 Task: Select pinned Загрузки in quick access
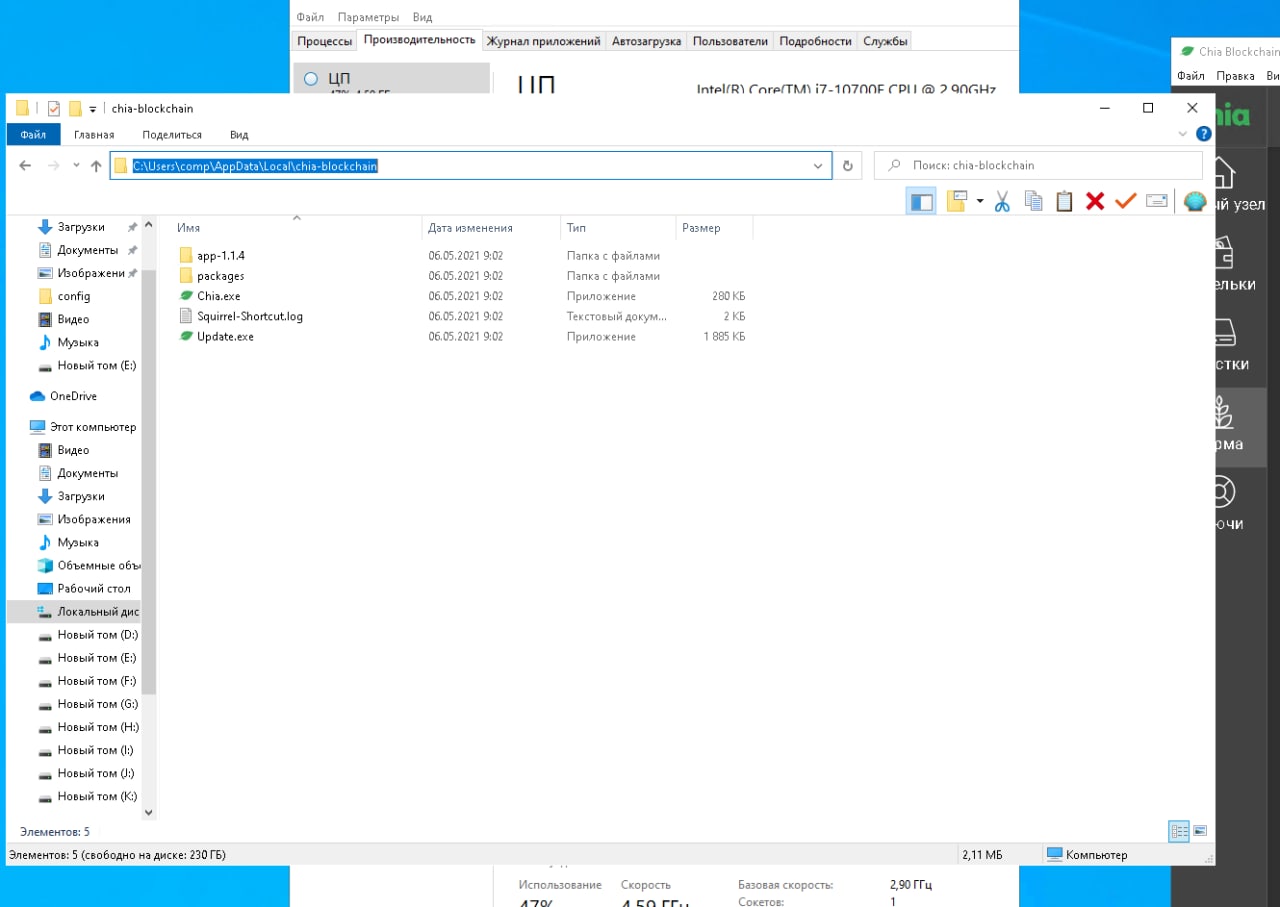[80, 227]
